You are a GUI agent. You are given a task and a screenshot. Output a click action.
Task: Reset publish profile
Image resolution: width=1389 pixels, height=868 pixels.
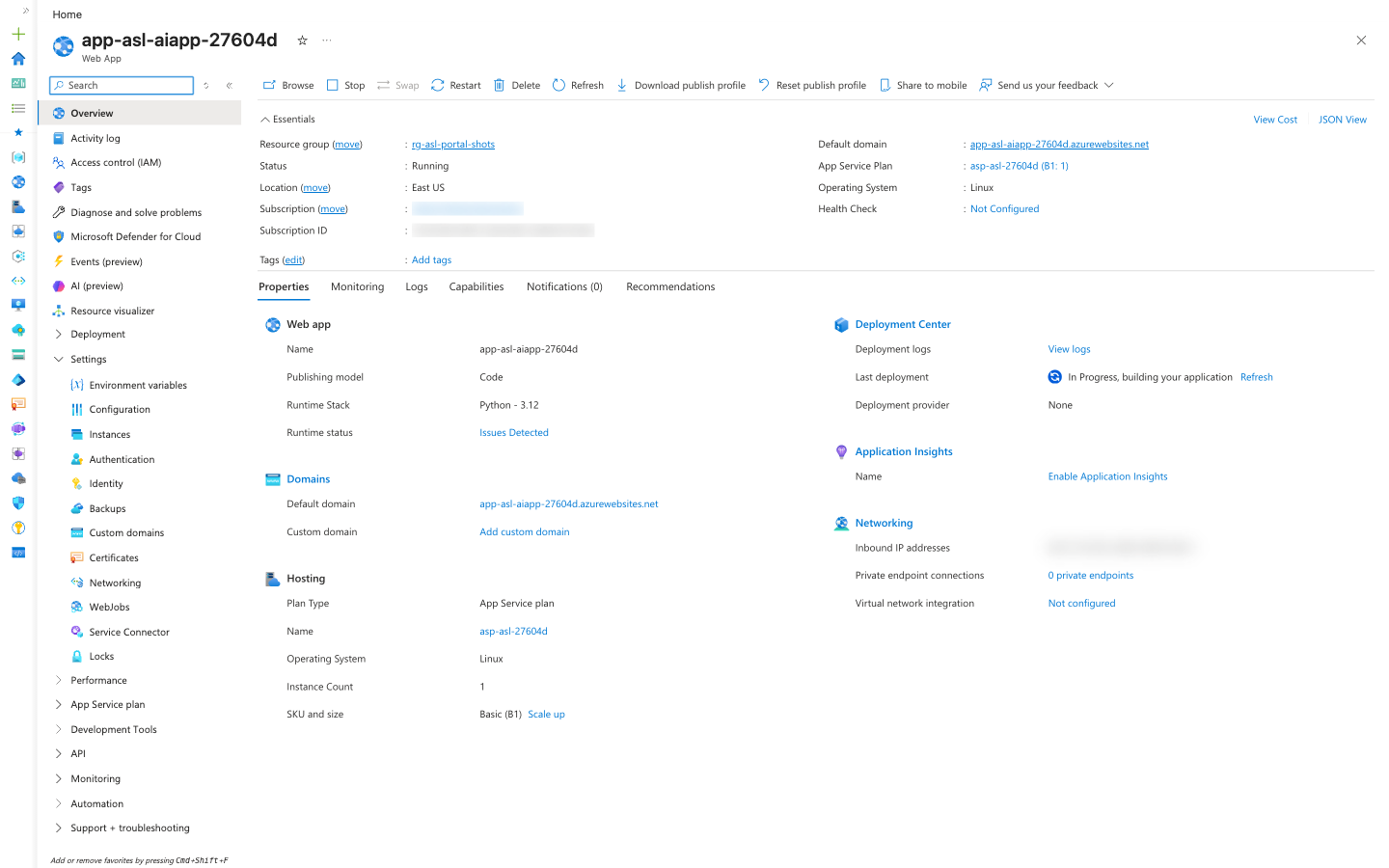tap(812, 85)
